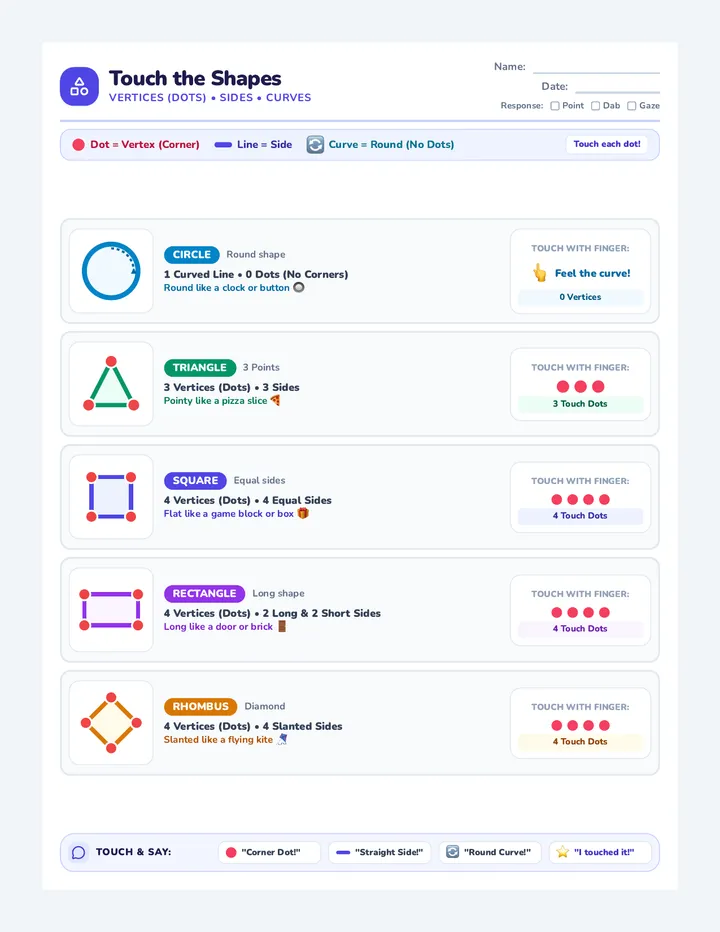Click the Touch each dot! button
Image resolution: width=720 pixels, height=932 pixels.
point(606,144)
